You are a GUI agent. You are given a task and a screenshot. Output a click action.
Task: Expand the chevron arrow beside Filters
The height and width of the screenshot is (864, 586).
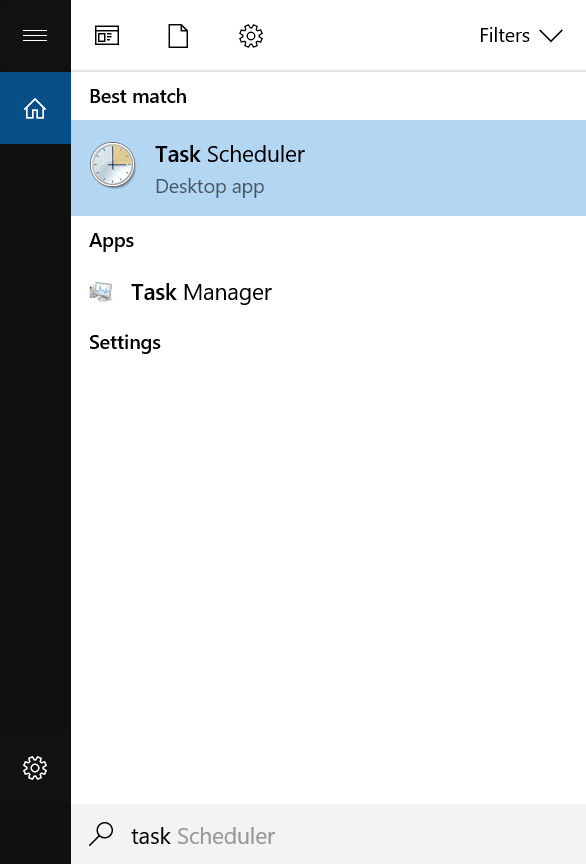(551, 36)
